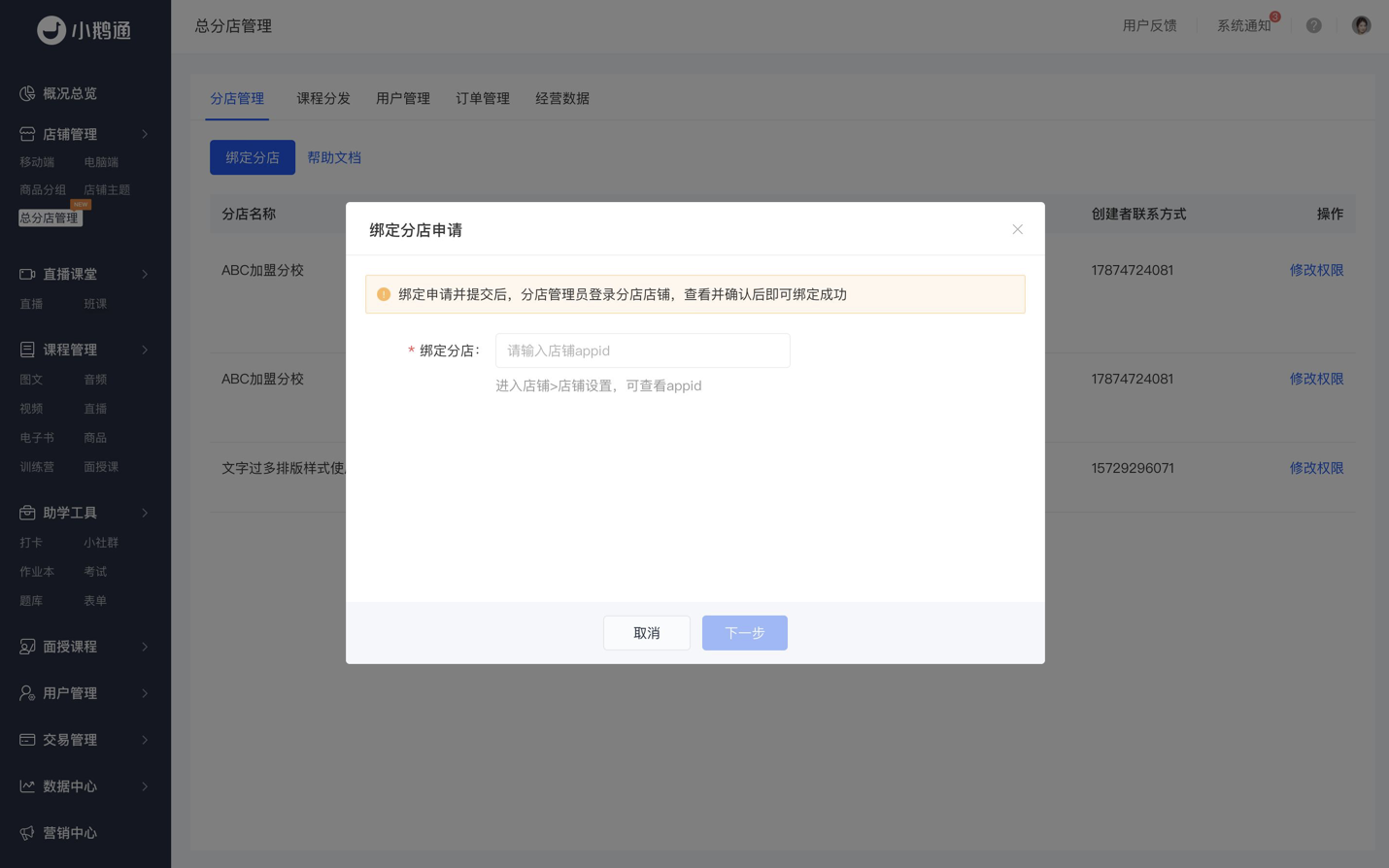
Task: Open 电子书 under 课程管理
Action: [37, 438]
